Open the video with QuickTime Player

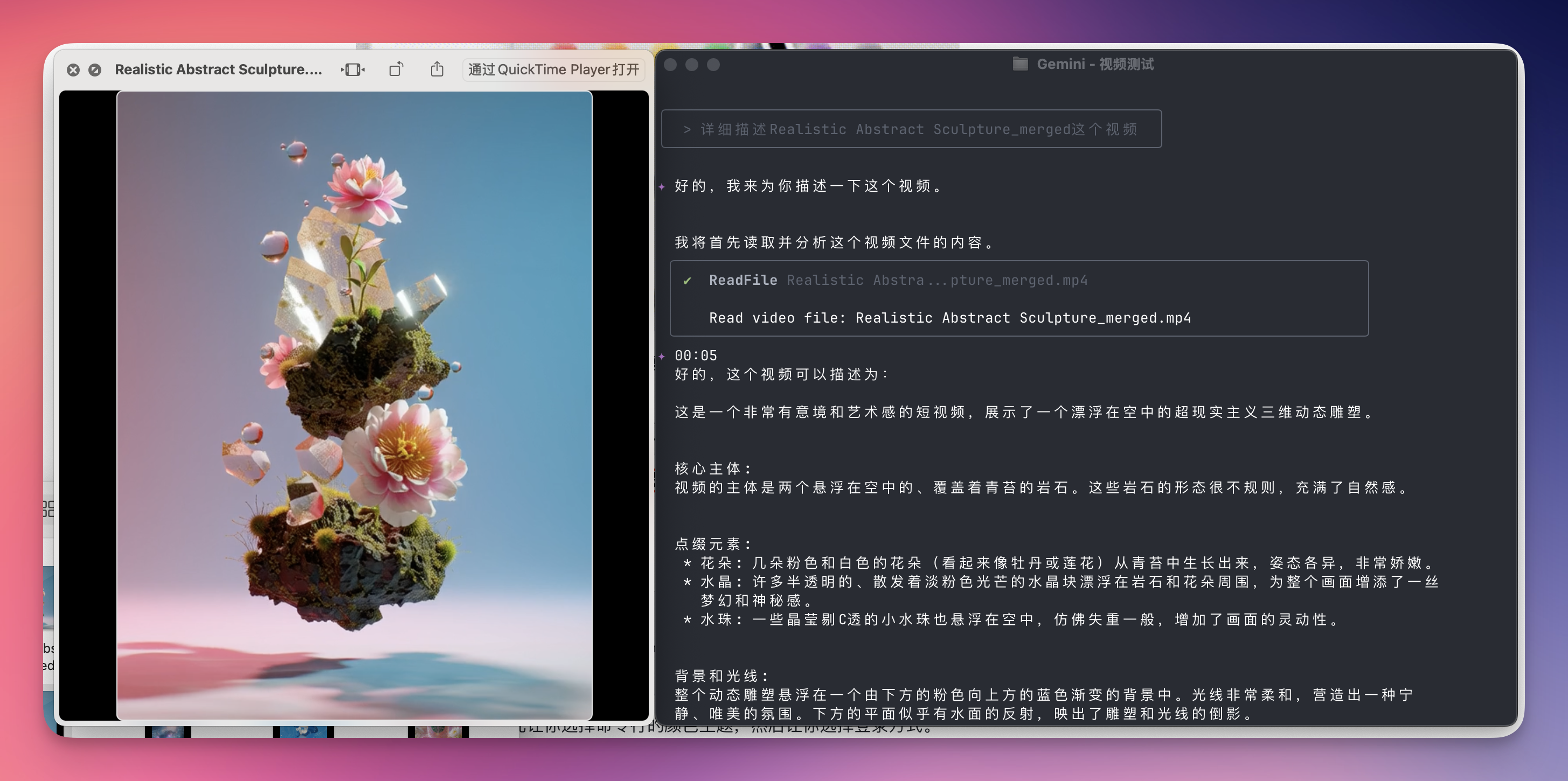point(553,69)
